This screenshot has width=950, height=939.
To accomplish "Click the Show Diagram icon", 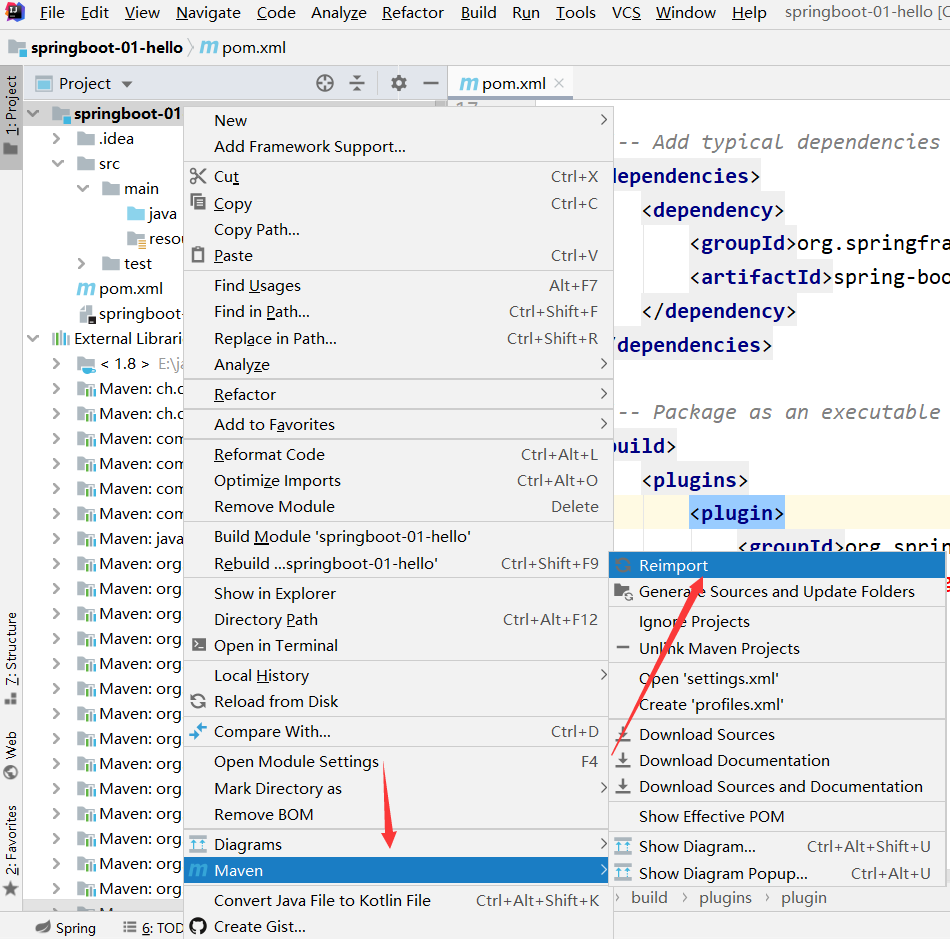I will click(623, 846).
